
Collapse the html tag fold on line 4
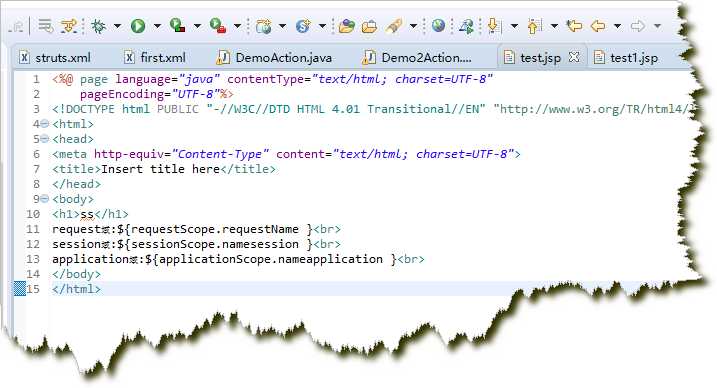tap(44, 124)
